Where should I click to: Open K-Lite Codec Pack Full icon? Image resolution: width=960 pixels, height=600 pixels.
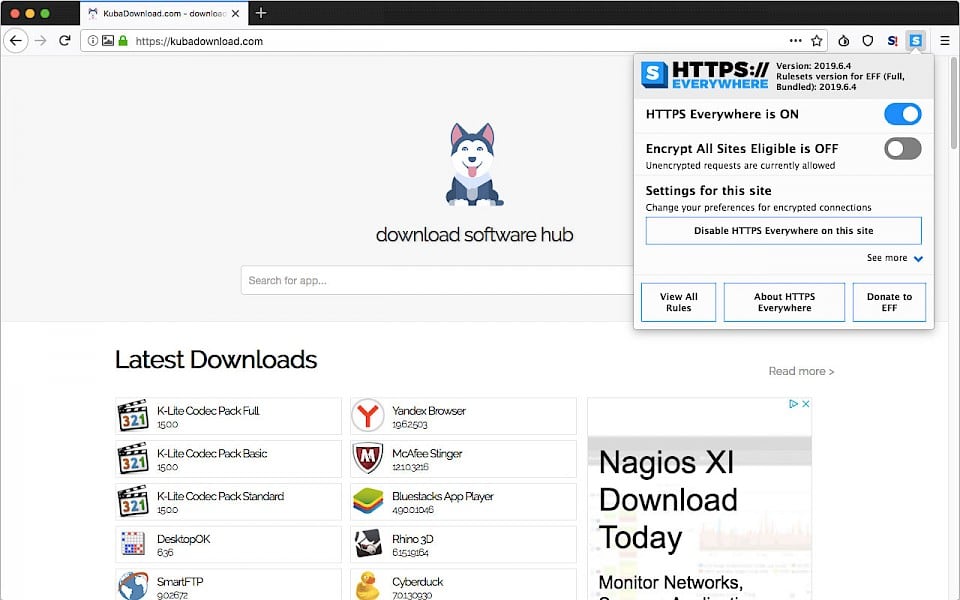click(x=133, y=416)
